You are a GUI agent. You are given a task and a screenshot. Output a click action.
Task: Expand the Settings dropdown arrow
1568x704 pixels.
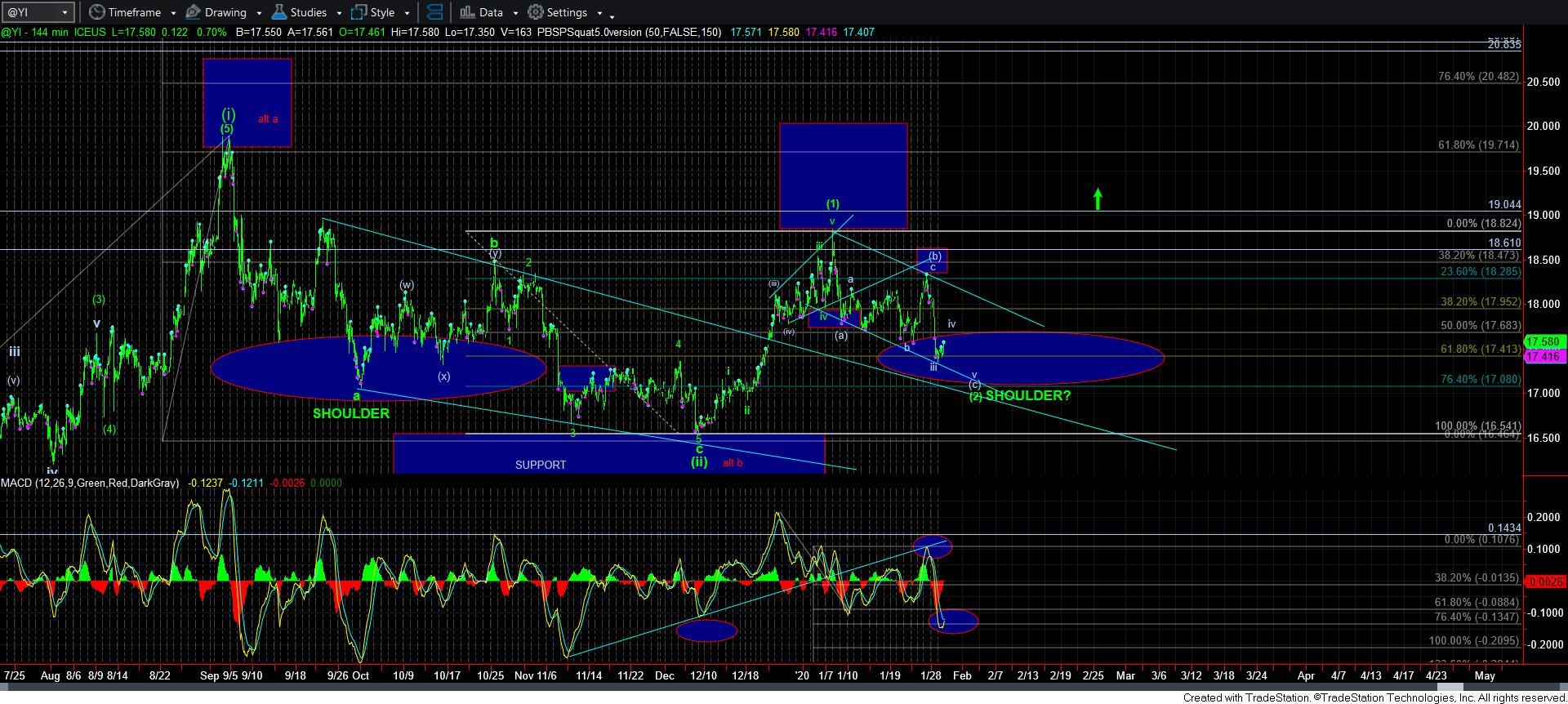click(x=599, y=13)
